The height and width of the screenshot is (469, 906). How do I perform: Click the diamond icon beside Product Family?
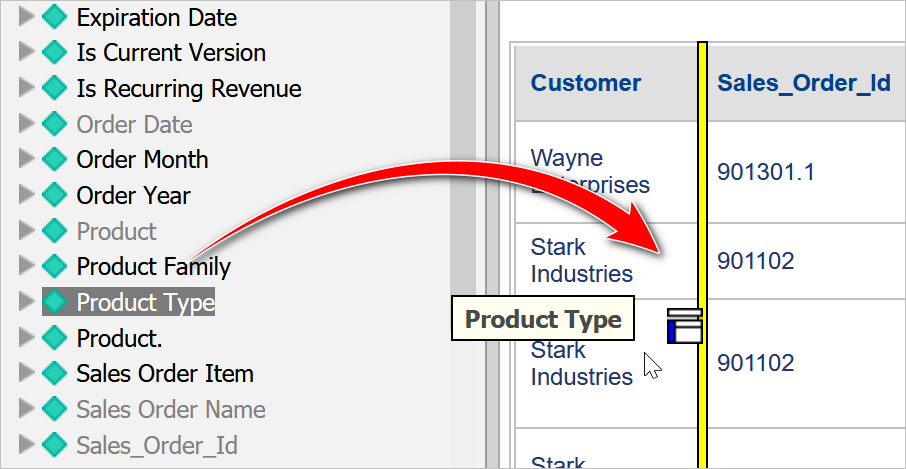(x=54, y=267)
